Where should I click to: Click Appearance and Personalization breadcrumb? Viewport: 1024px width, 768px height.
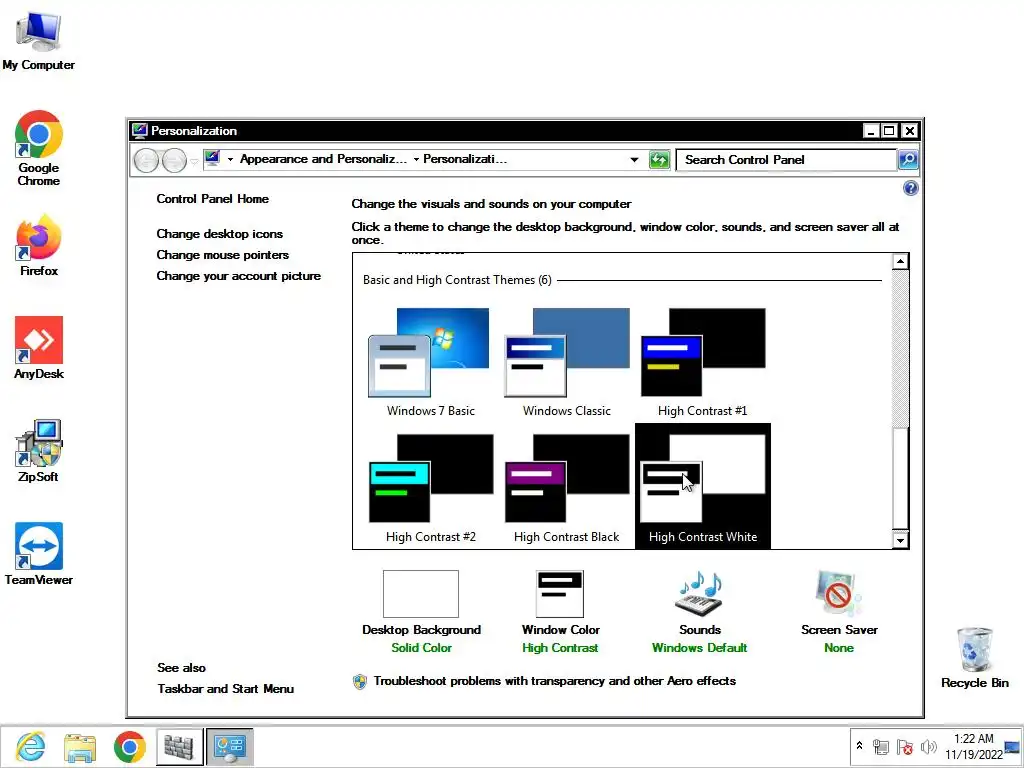point(323,159)
